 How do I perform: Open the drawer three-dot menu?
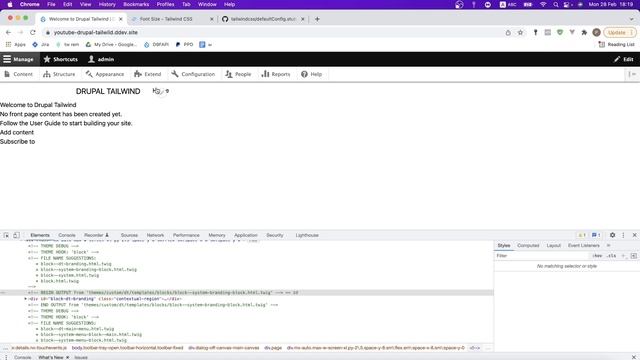pos(6,357)
